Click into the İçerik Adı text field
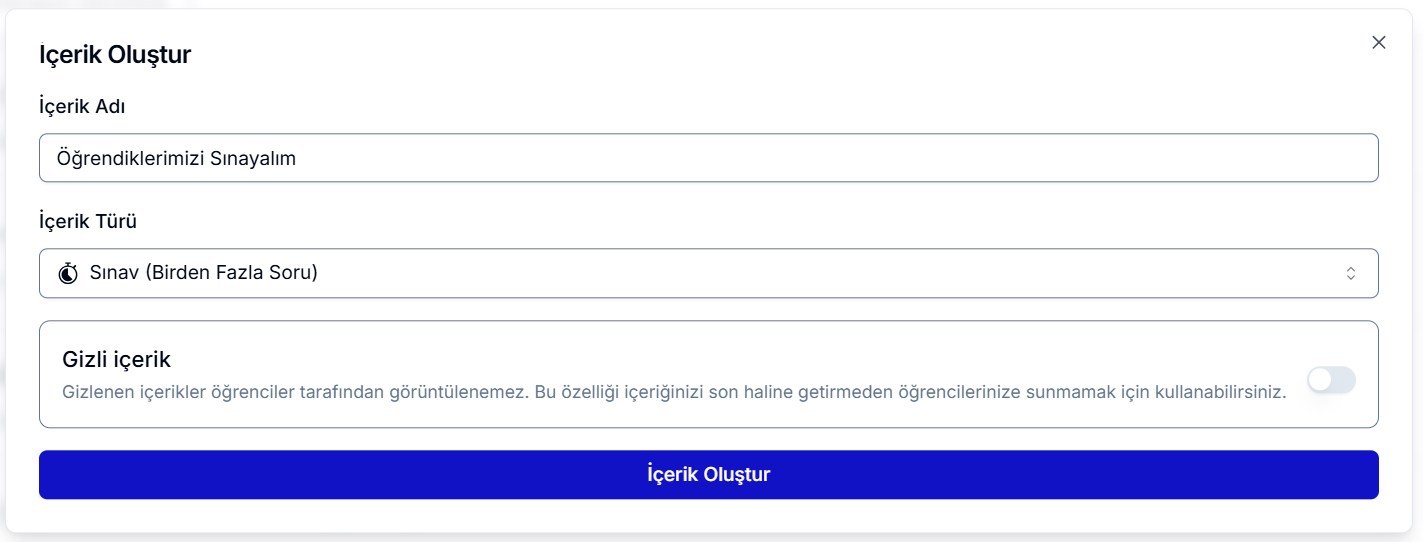The image size is (1423, 542). [708, 158]
